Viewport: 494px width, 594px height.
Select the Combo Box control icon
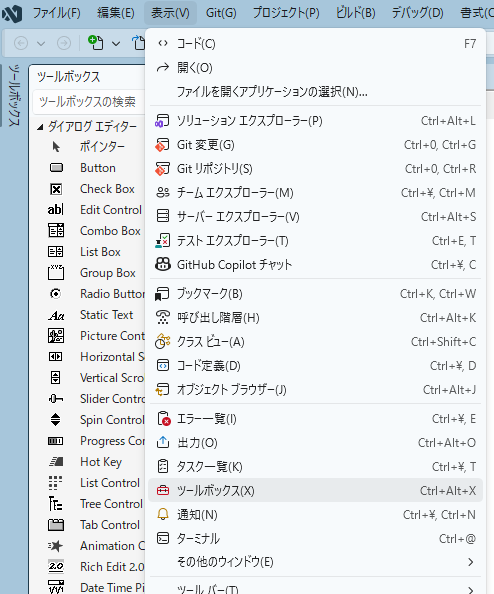pos(56,230)
